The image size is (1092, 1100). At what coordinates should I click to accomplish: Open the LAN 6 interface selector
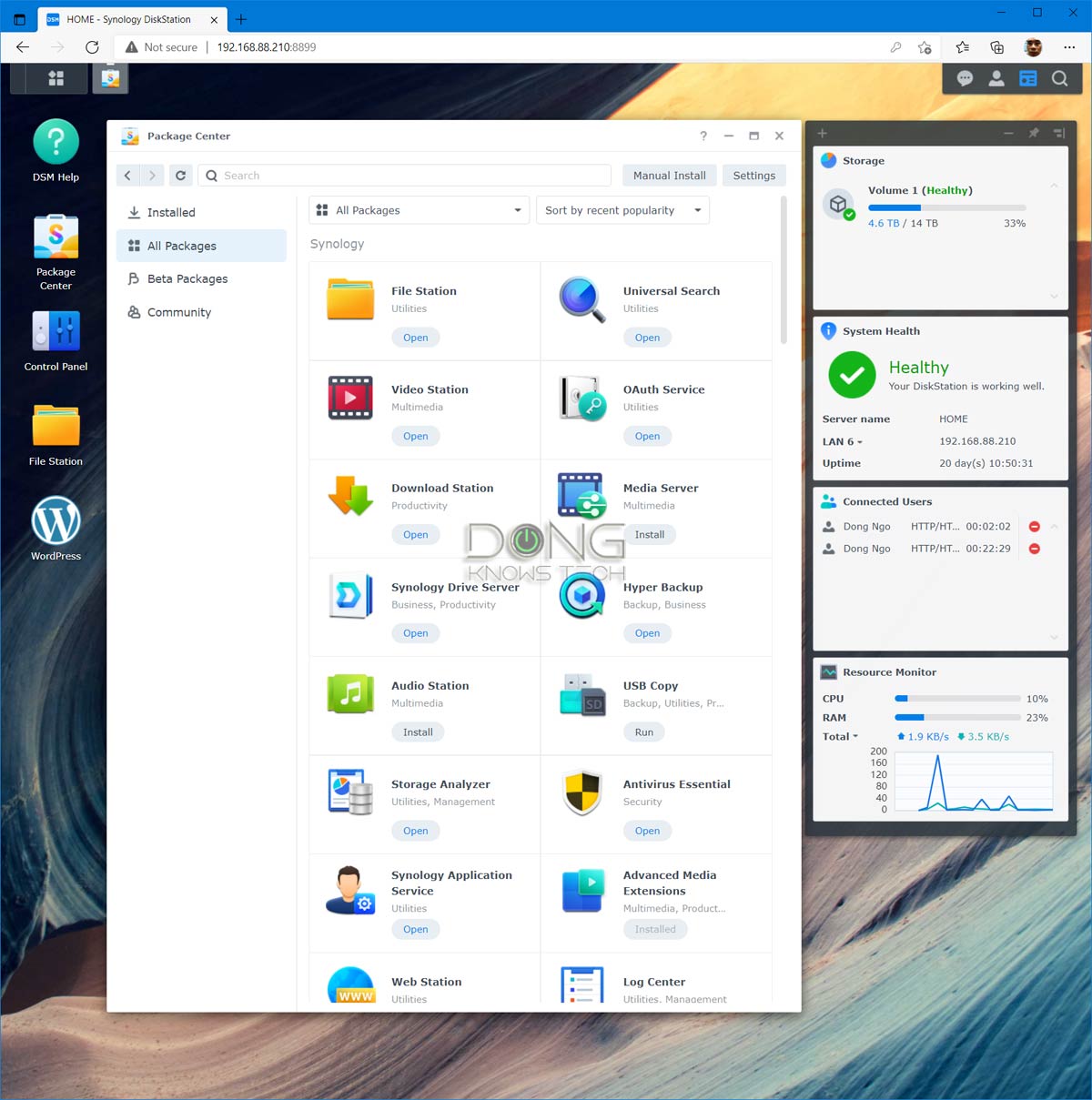pyautogui.click(x=840, y=441)
